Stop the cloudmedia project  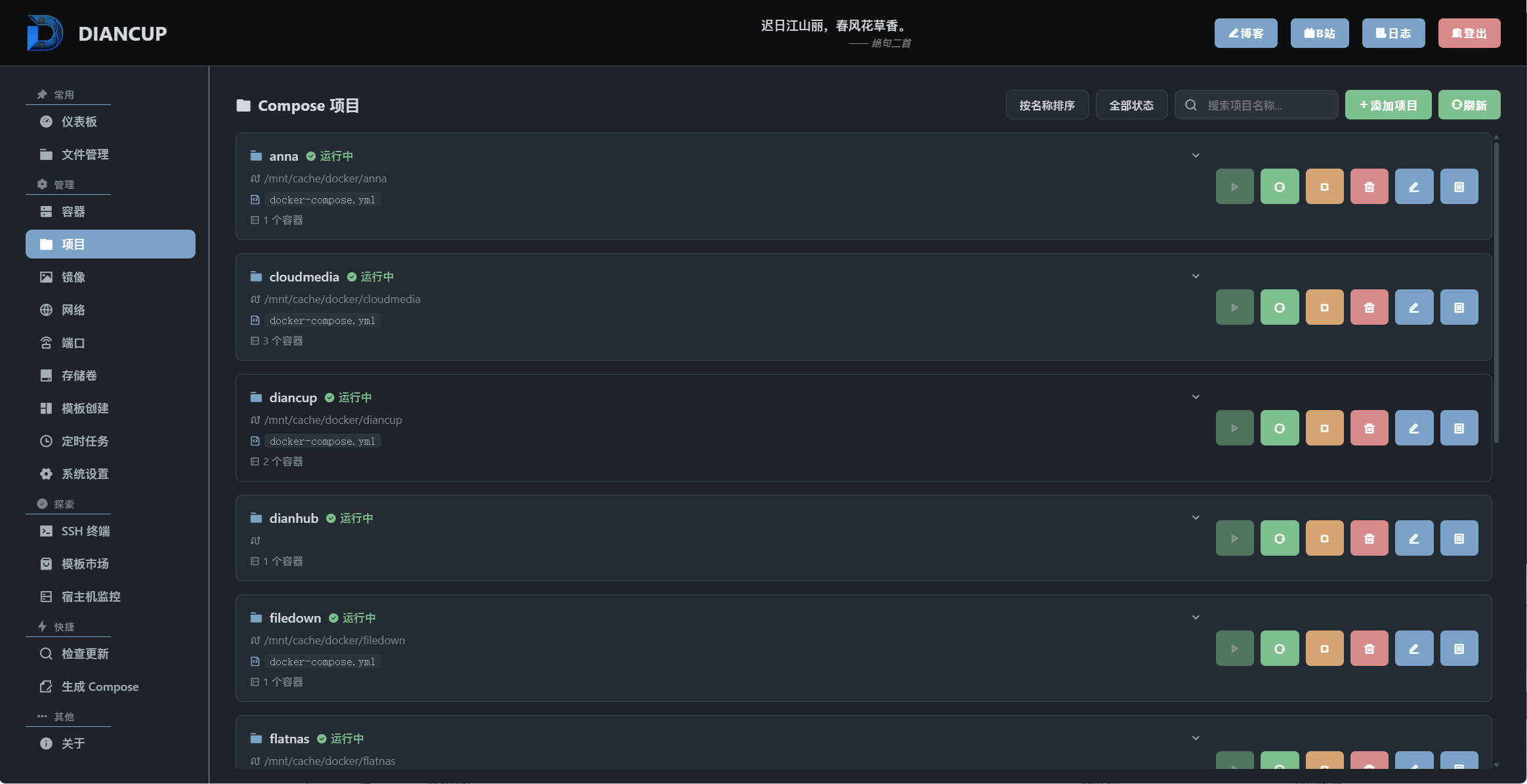click(1324, 308)
